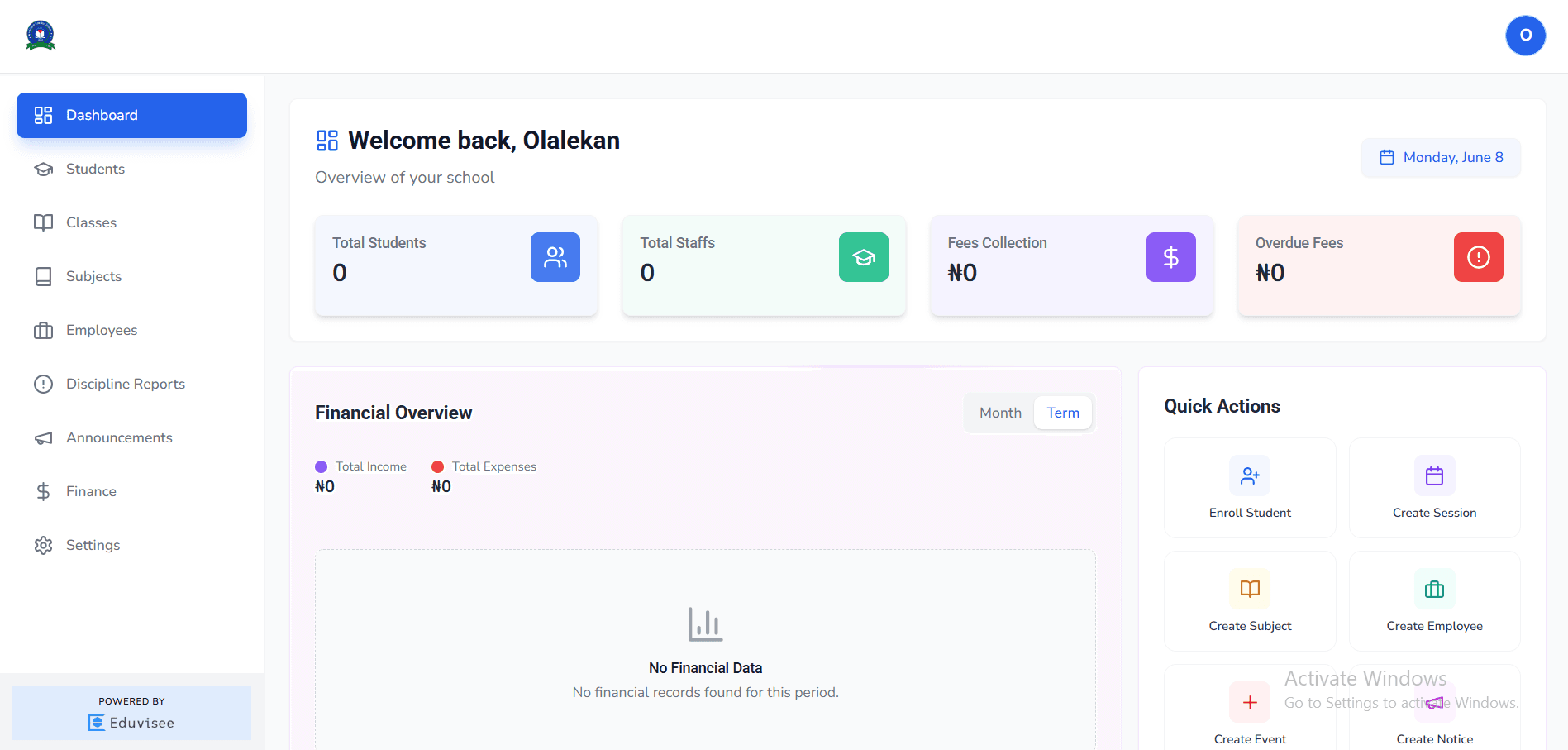Viewport: 1568px width, 750px height.
Task: Click the Enroll Student label
Action: click(x=1250, y=513)
